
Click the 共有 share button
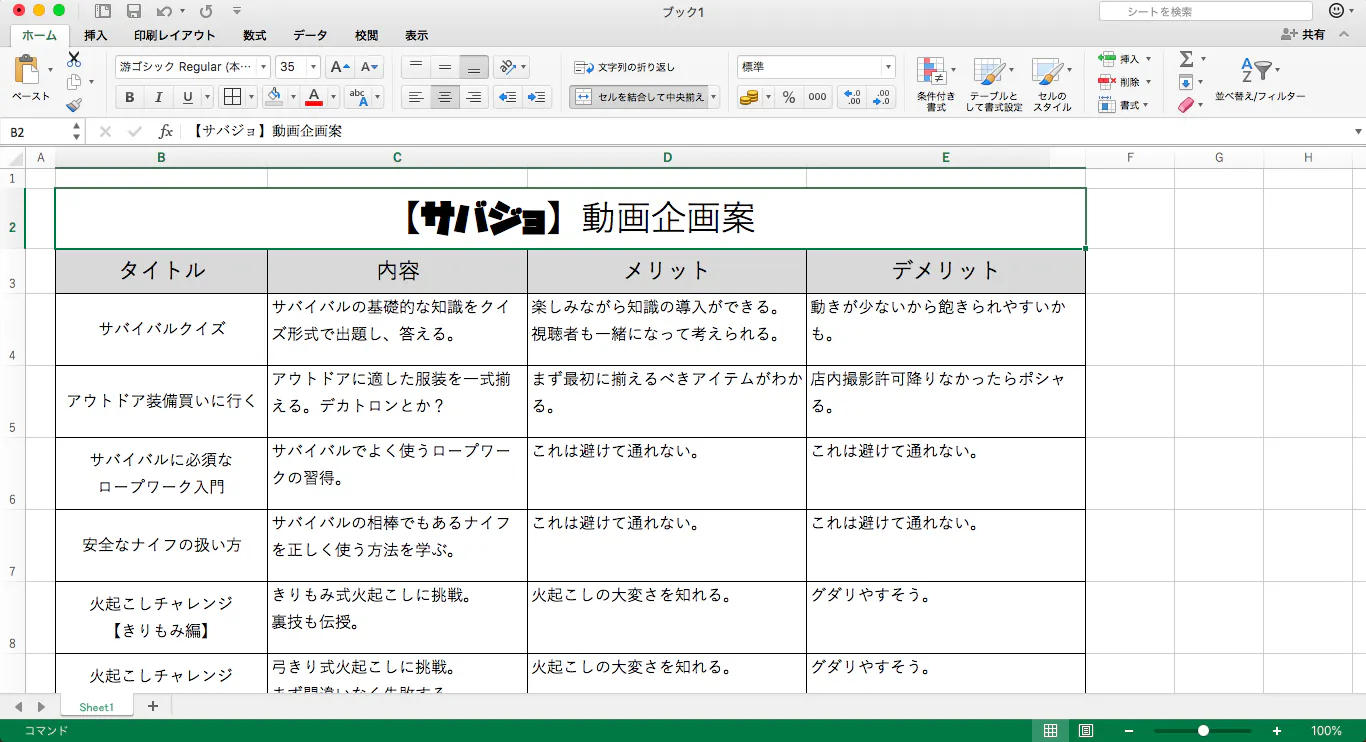point(1304,35)
